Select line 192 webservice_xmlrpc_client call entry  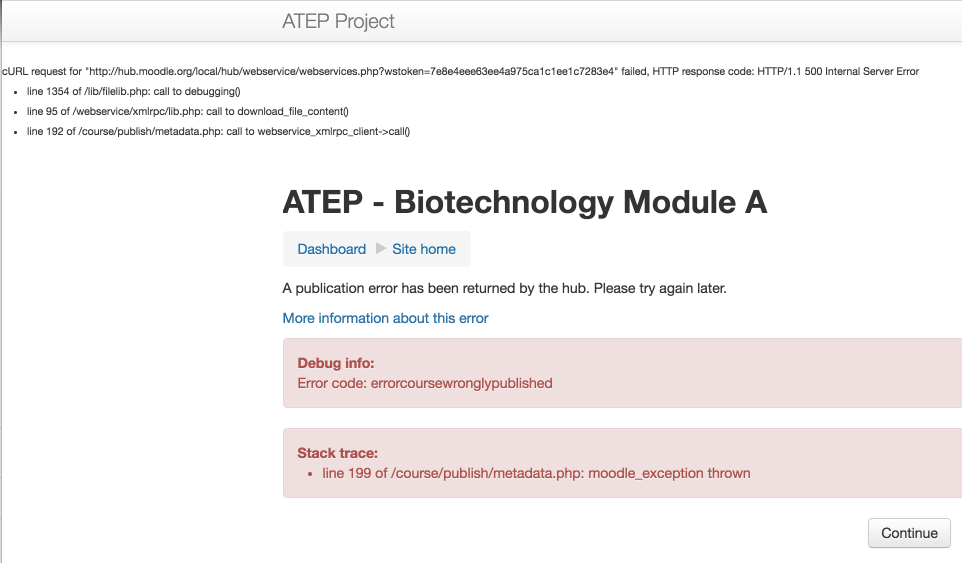click(218, 131)
